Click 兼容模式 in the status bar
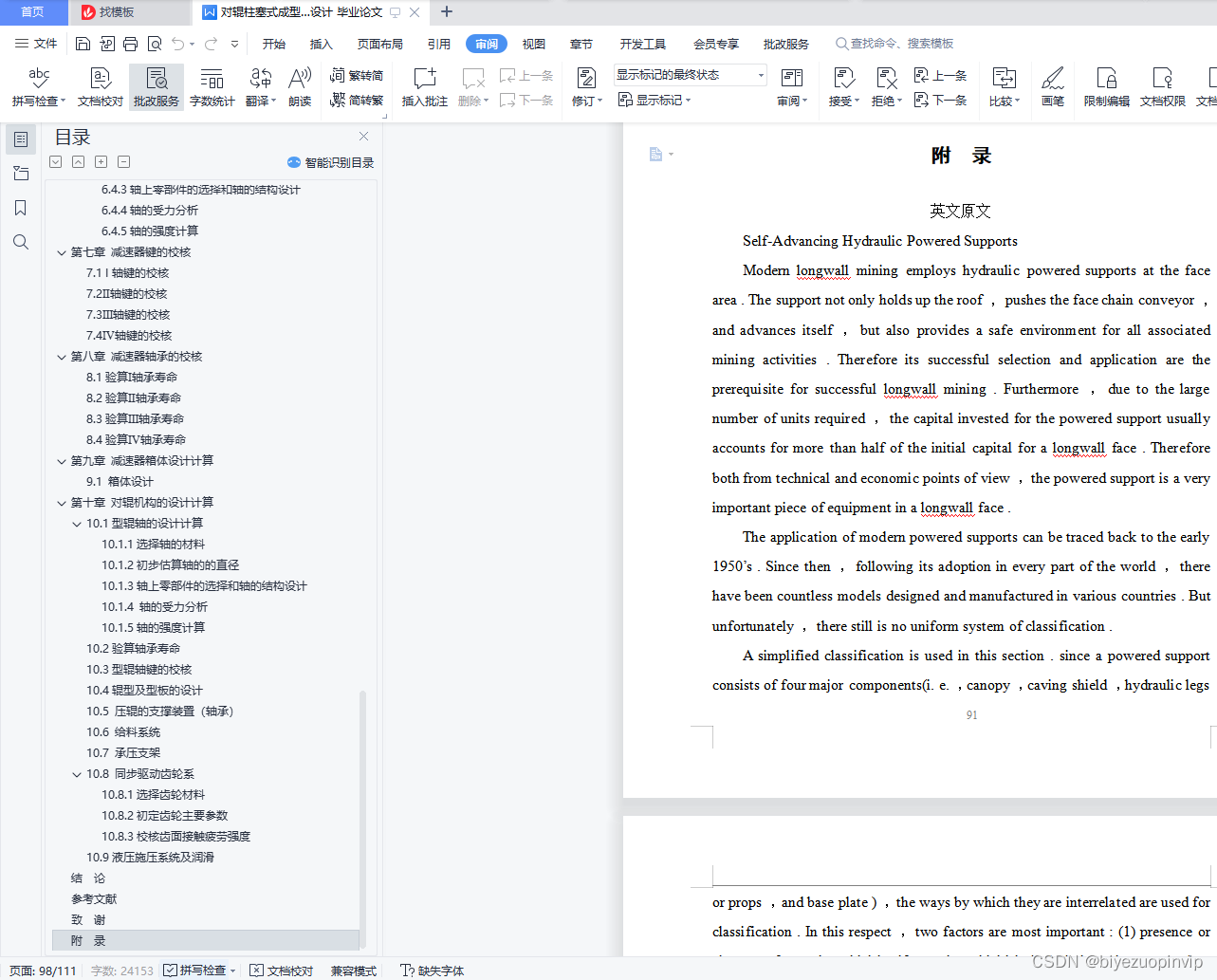This screenshot has height=980, width=1217. [354, 971]
